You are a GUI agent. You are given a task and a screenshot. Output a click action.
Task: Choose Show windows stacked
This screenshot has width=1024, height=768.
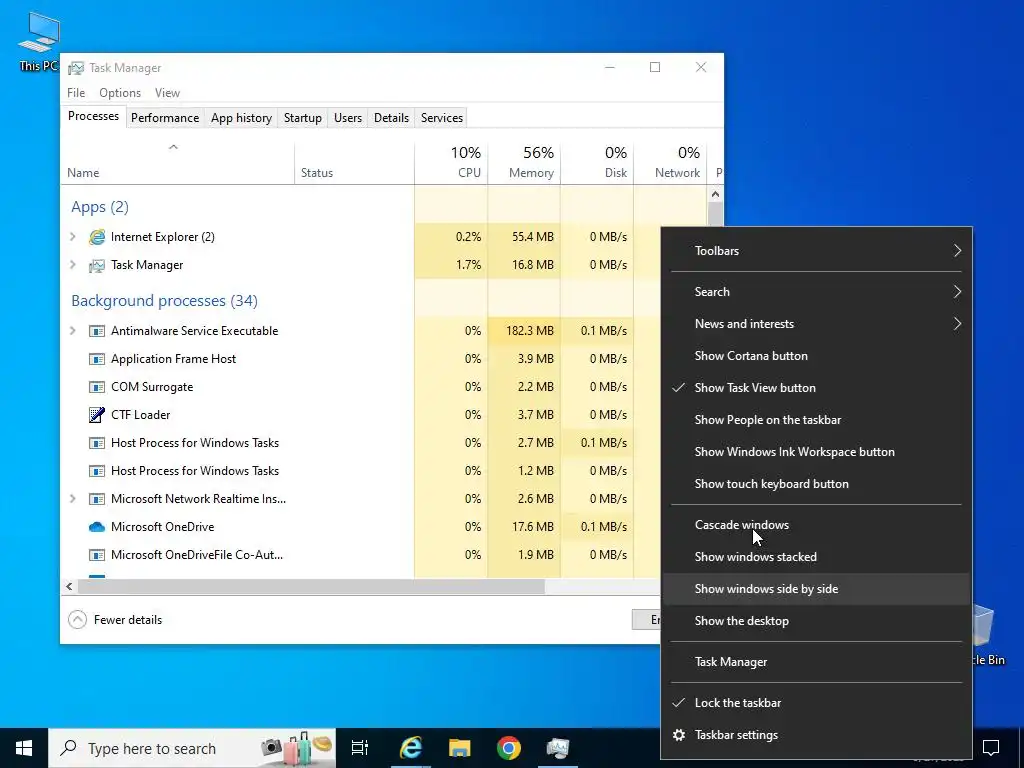pyautogui.click(x=816, y=557)
